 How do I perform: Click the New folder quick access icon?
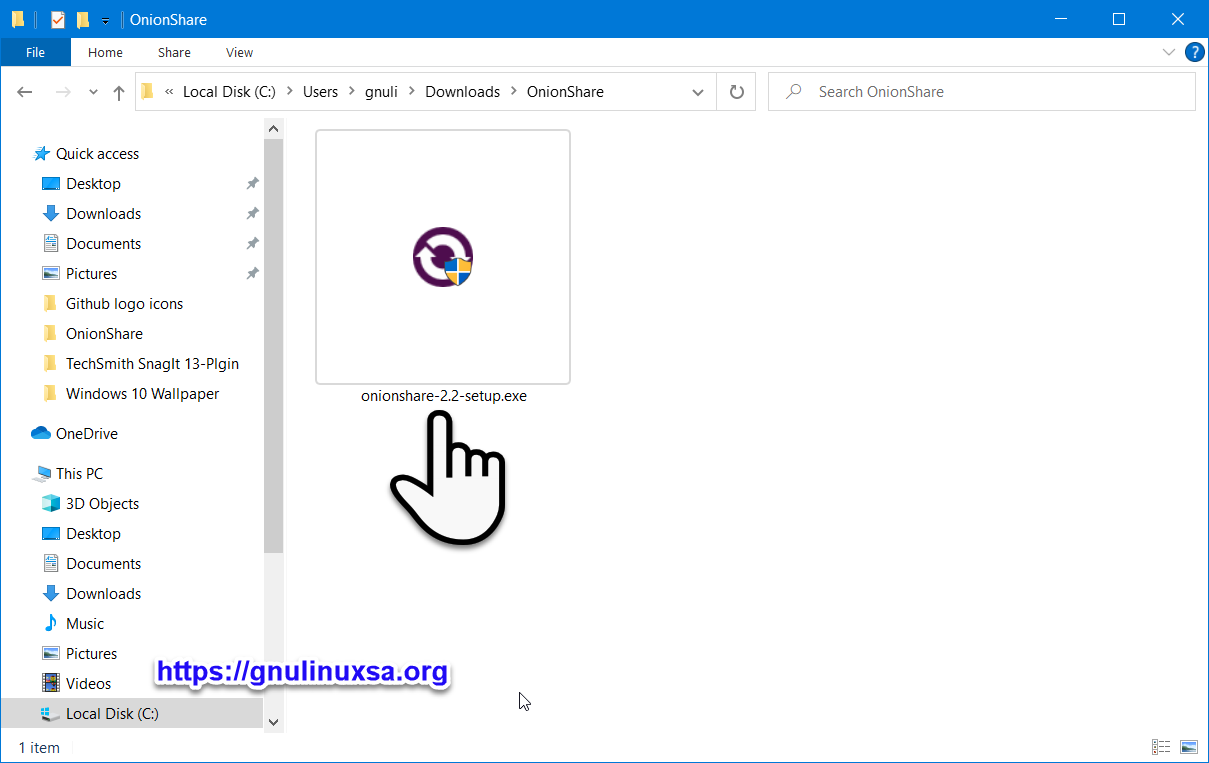[83, 19]
